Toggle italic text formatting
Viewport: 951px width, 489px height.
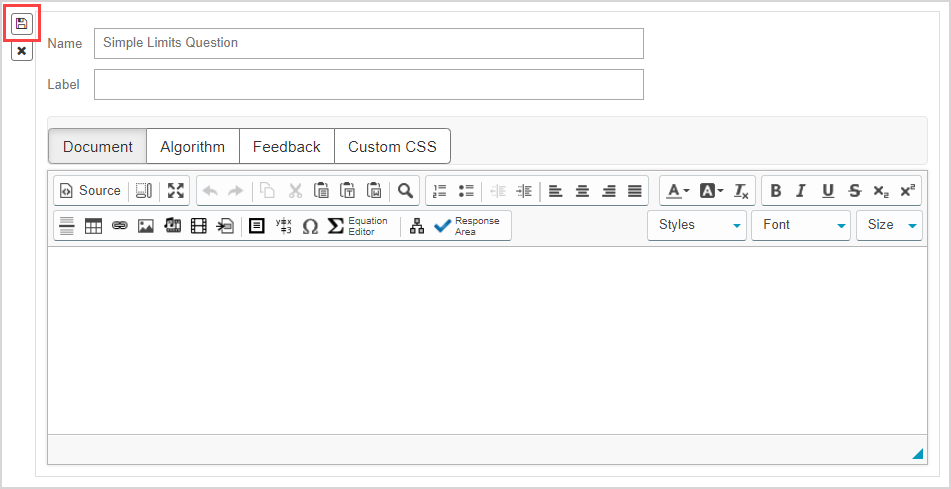[x=801, y=191]
